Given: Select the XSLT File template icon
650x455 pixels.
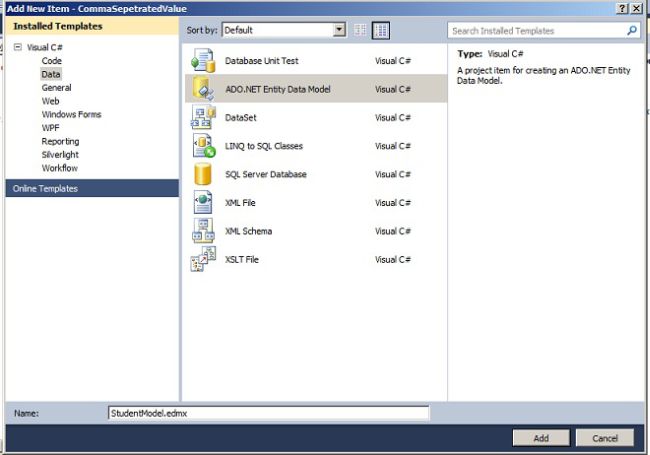Looking at the screenshot, I should [x=203, y=259].
